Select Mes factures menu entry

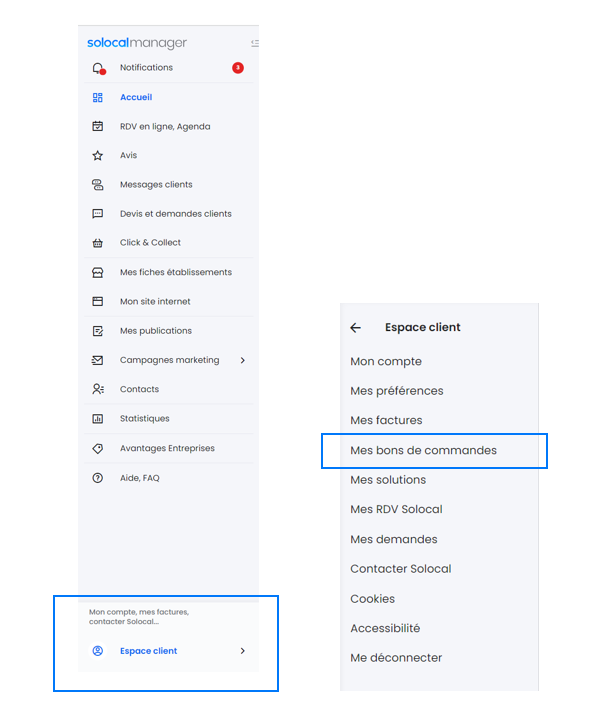(x=386, y=420)
